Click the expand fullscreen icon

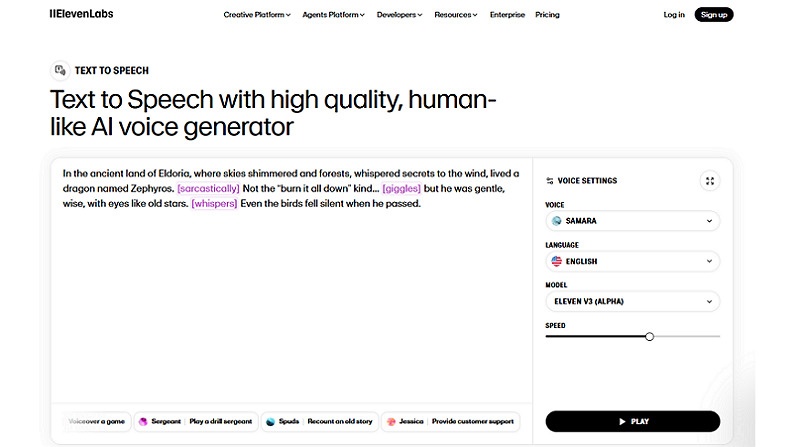coord(709,181)
